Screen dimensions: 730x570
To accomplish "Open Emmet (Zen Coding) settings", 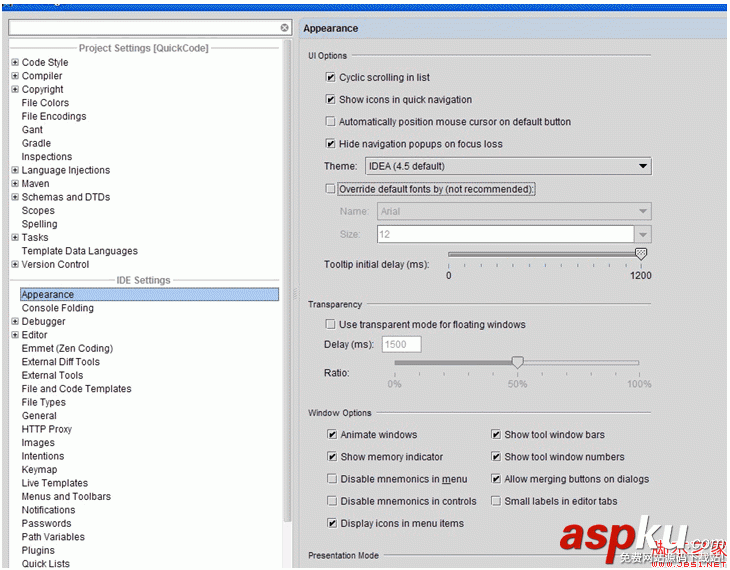I will tap(67, 348).
